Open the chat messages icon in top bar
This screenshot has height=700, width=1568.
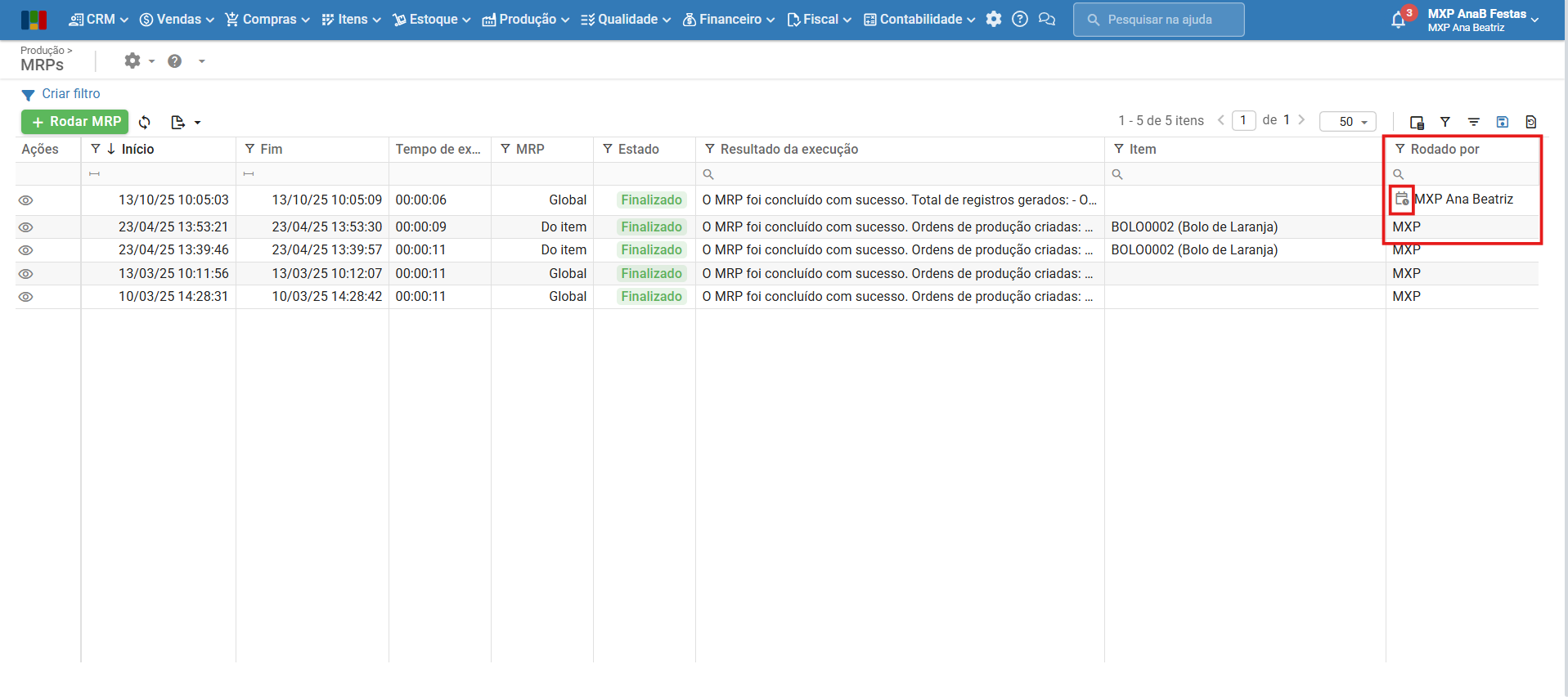(x=1046, y=20)
